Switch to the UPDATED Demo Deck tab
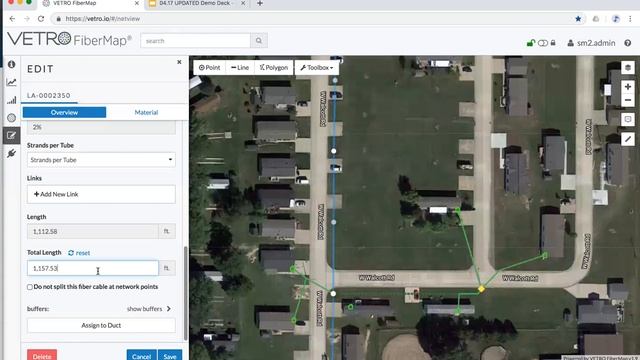The image size is (640, 360). click(x=195, y=3)
